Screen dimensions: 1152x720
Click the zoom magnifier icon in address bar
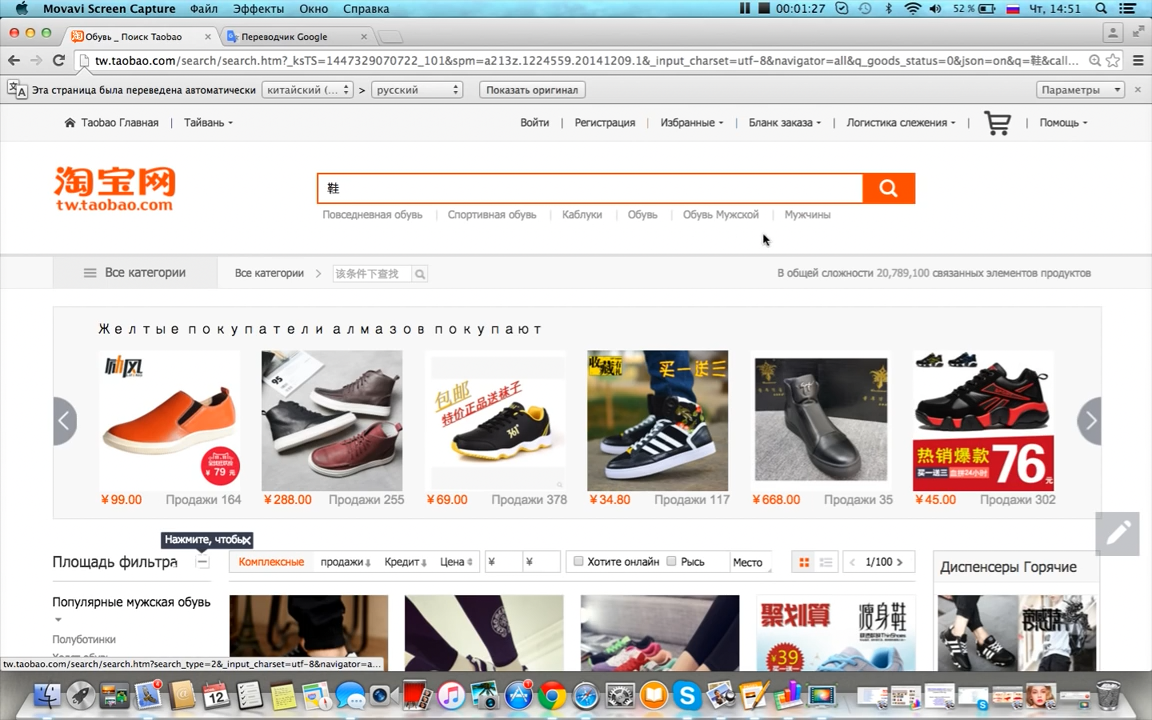[x=1095, y=60]
